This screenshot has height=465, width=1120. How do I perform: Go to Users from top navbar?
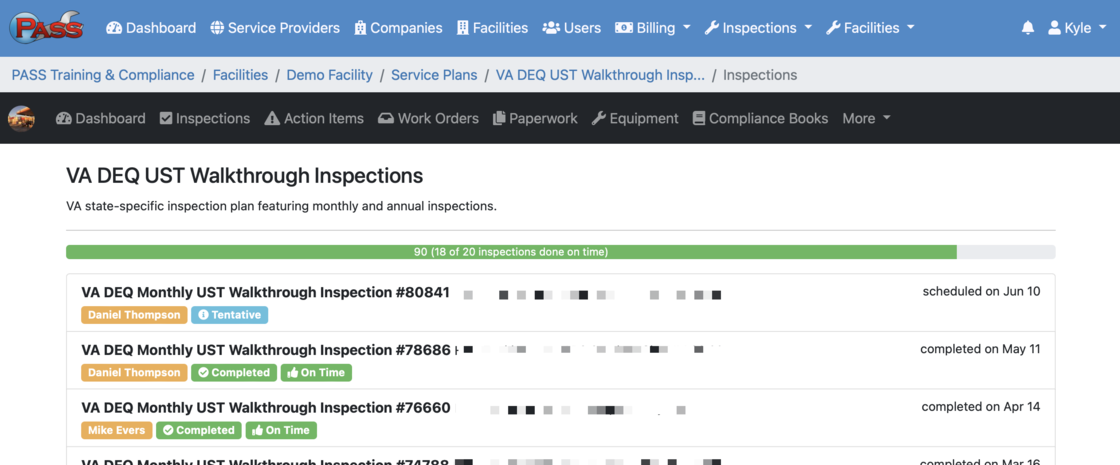(x=571, y=28)
